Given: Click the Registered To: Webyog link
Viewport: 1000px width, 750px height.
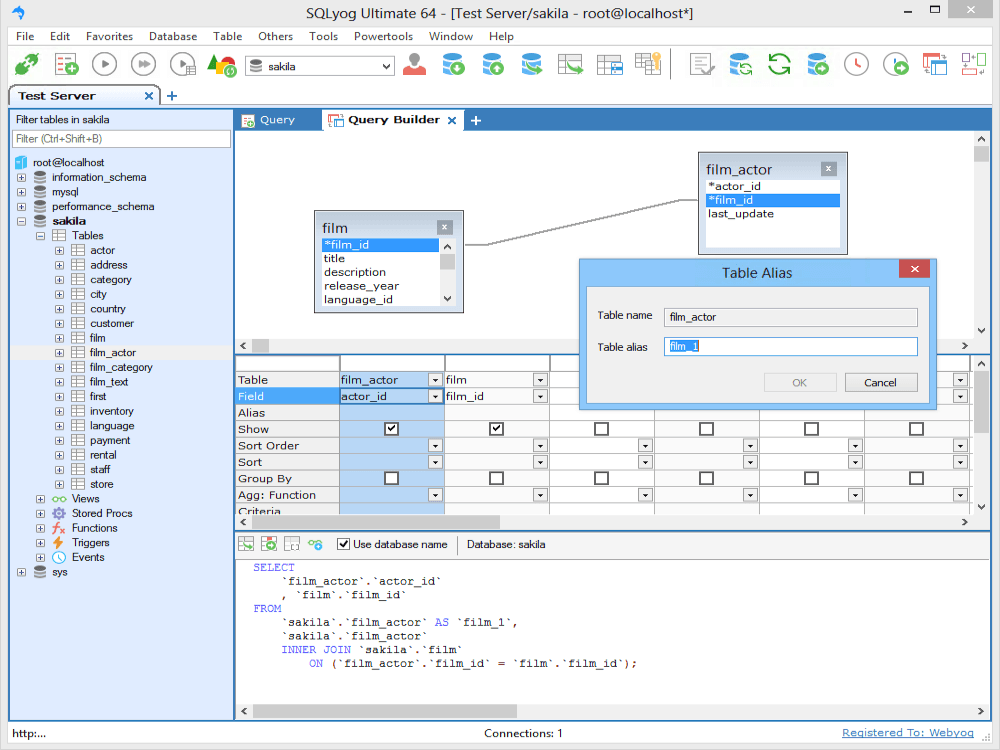Looking at the screenshot, I should (x=907, y=732).
